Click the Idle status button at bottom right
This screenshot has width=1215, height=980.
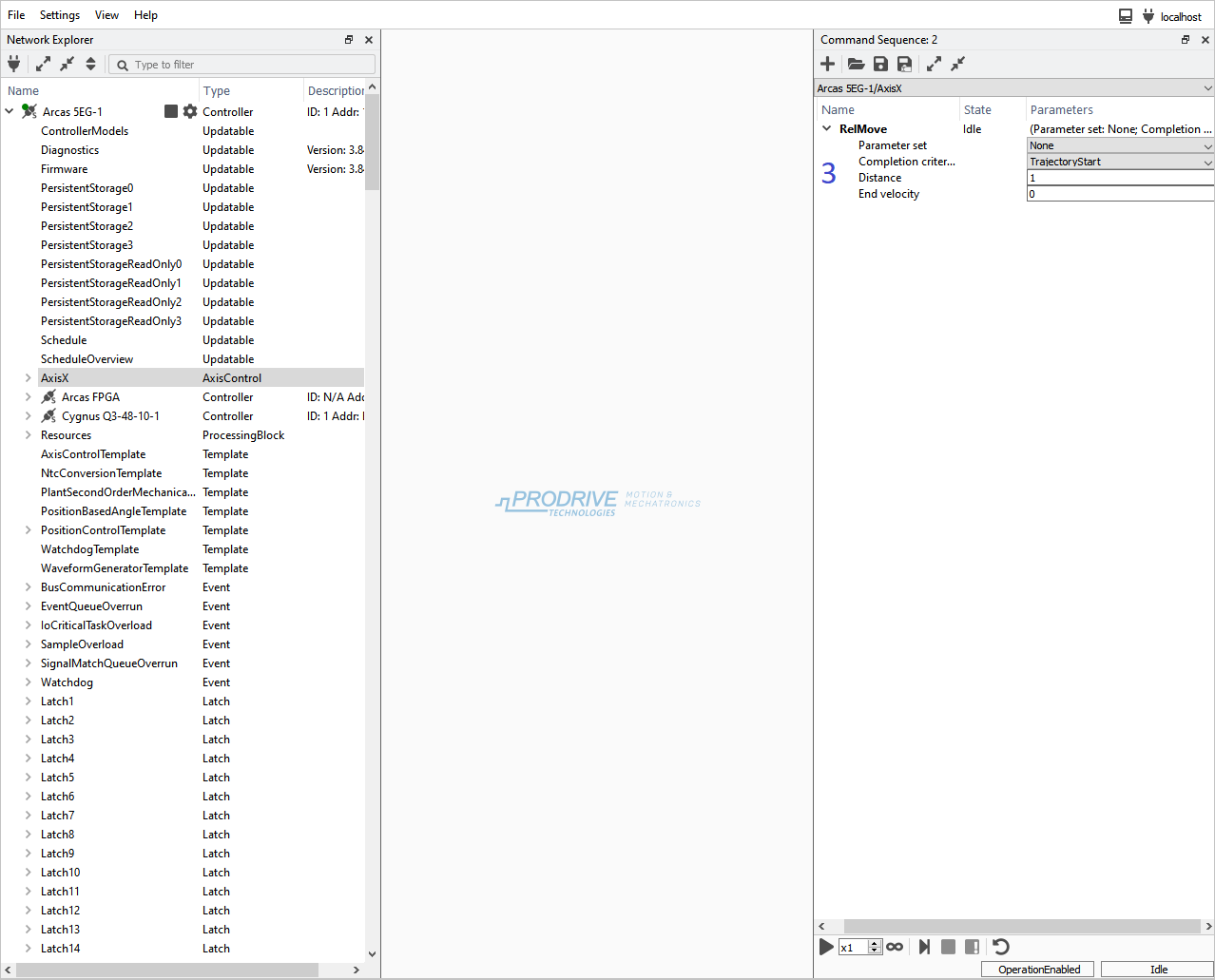pyautogui.click(x=1158, y=970)
